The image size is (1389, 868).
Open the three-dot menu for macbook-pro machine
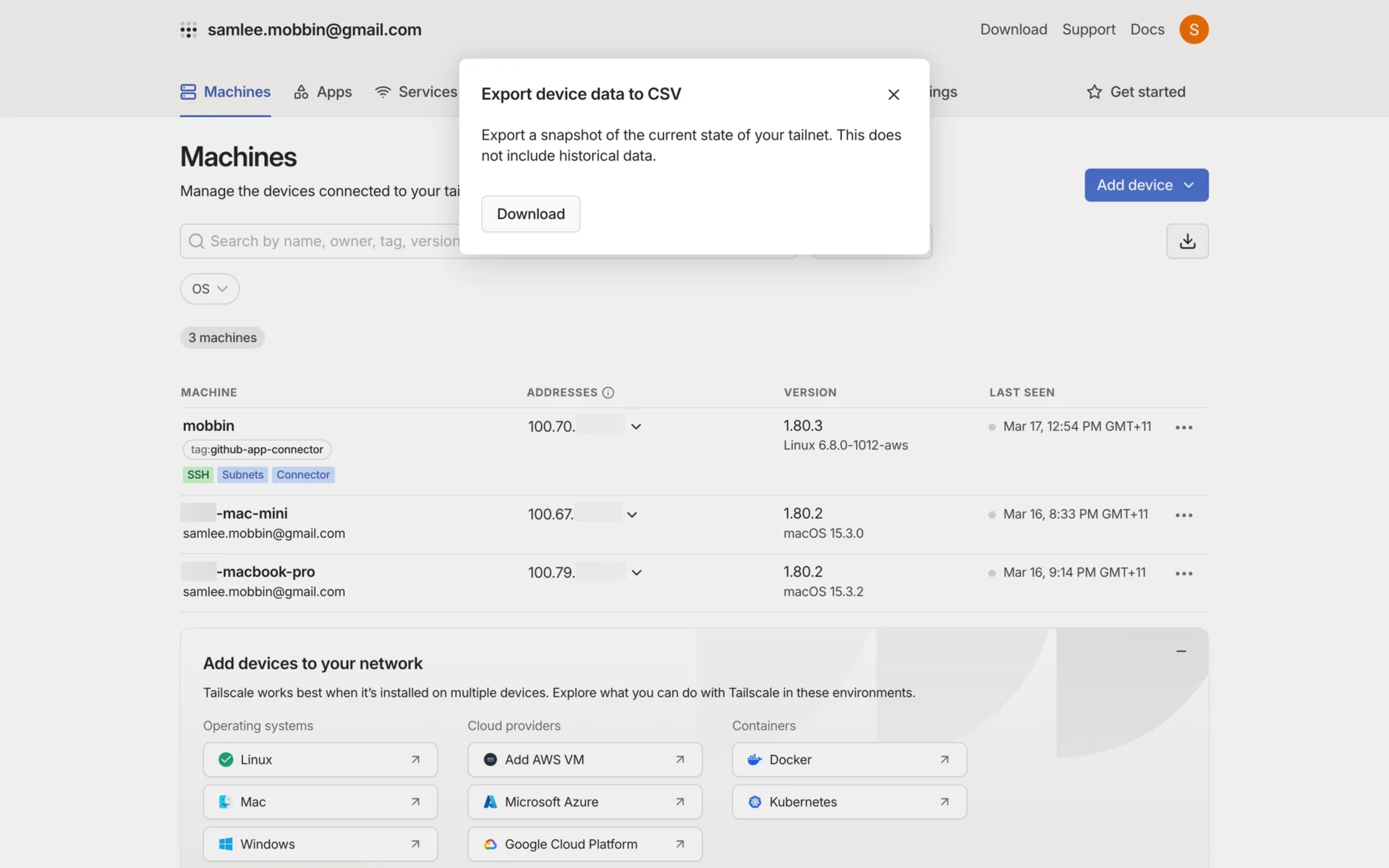pos(1184,574)
